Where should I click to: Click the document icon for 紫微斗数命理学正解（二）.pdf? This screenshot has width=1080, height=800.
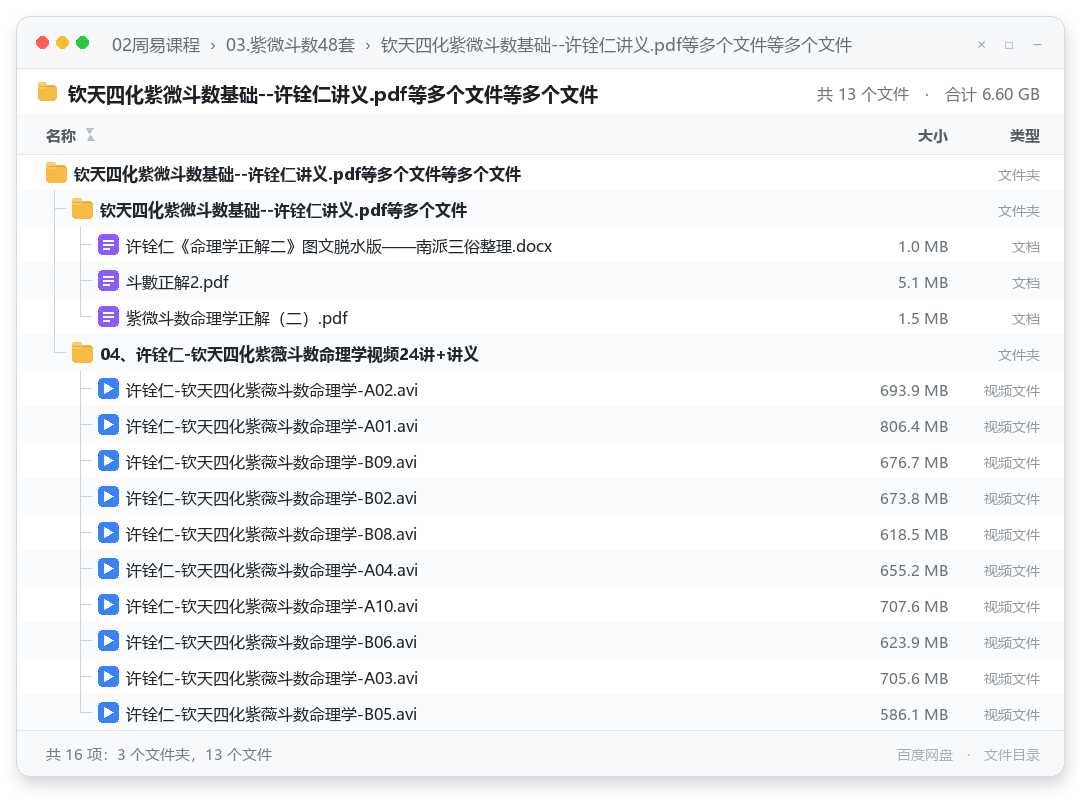(x=108, y=317)
